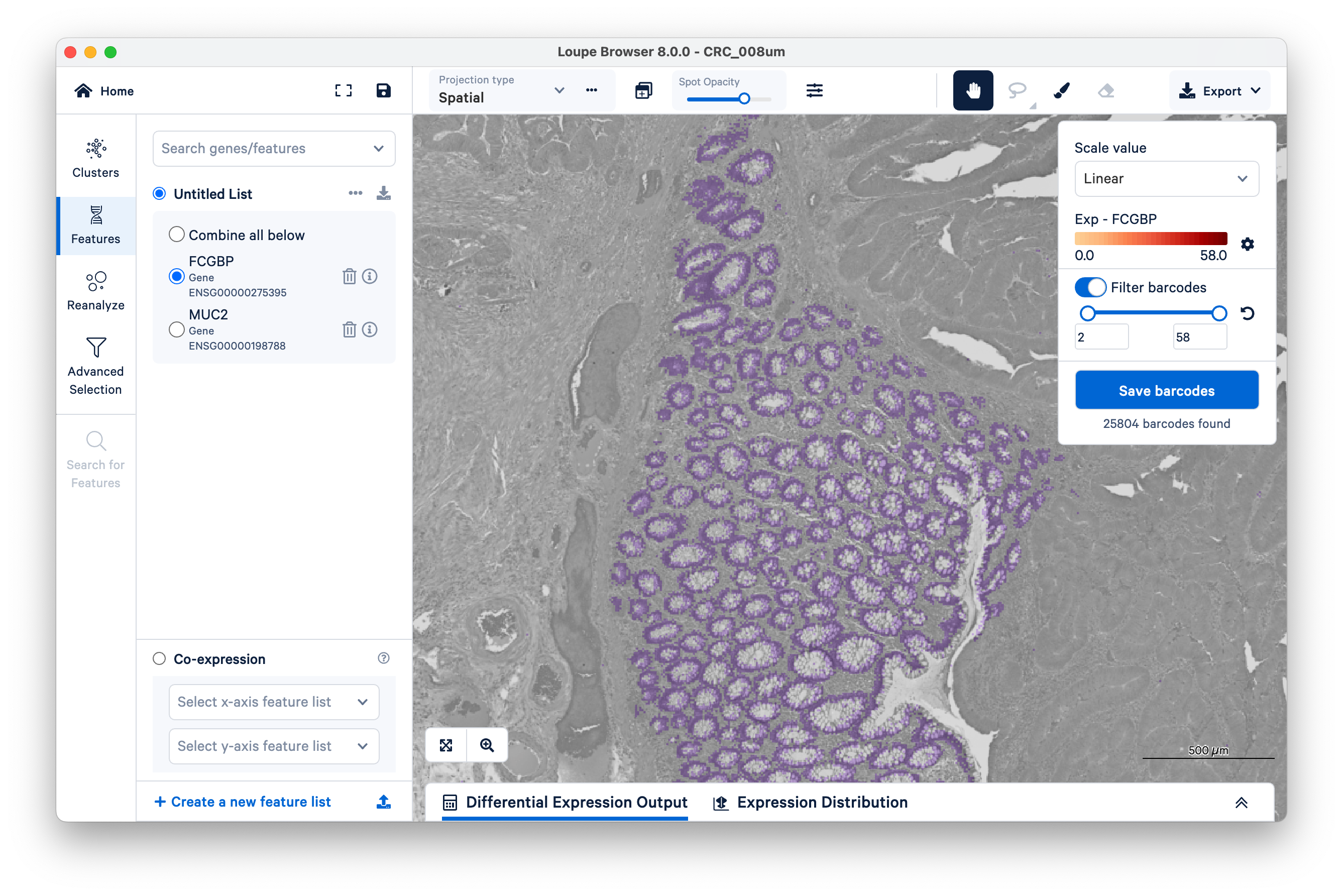Select the MUC2 radio button
Image resolution: width=1343 pixels, height=896 pixels.
click(177, 329)
